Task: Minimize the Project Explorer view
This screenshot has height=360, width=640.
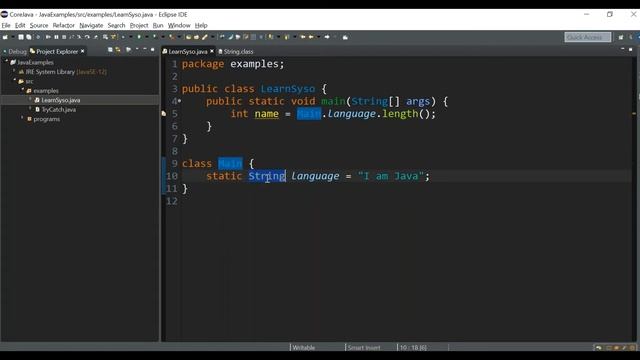Action: [x=144, y=49]
